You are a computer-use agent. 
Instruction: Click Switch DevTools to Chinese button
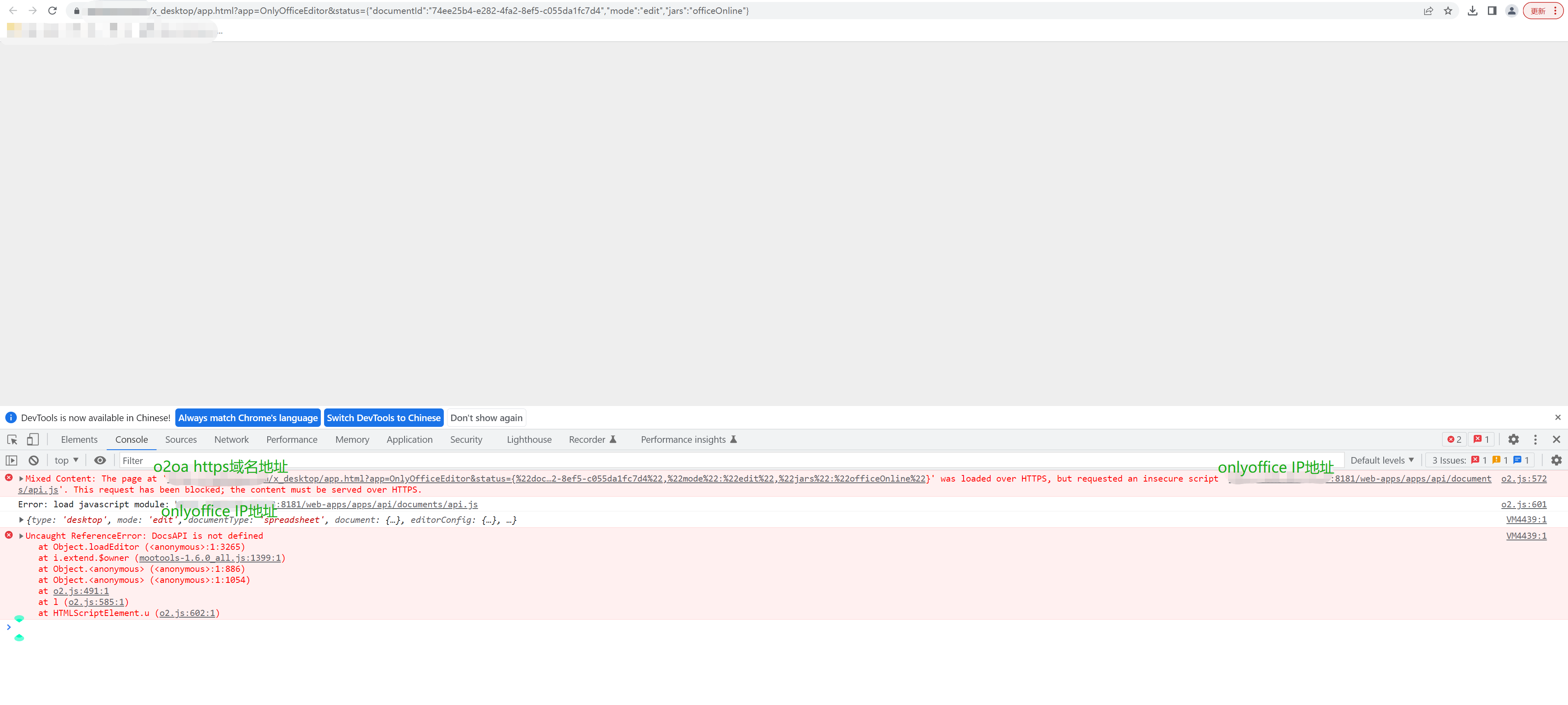(x=383, y=418)
